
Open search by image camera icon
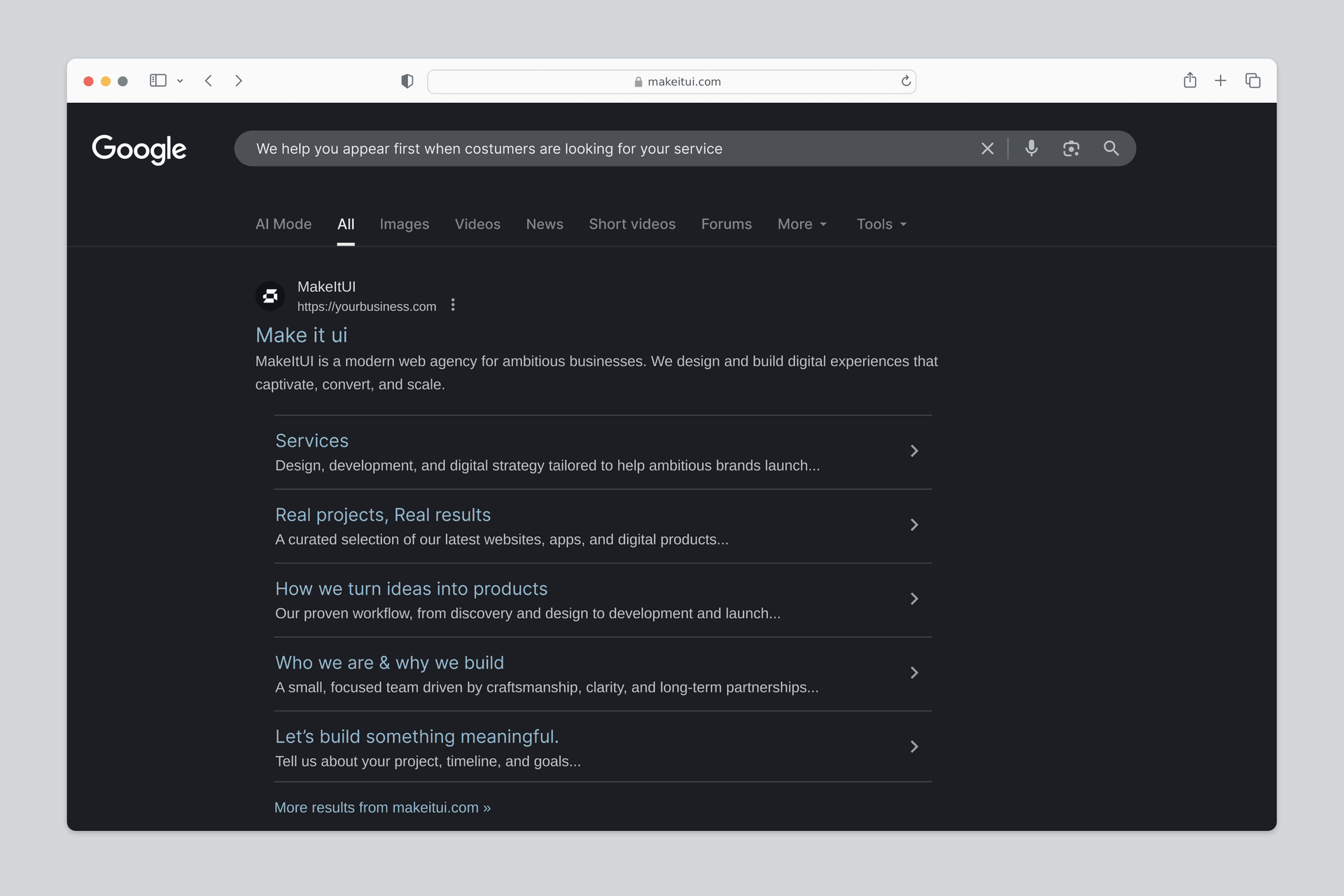coord(1071,148)
